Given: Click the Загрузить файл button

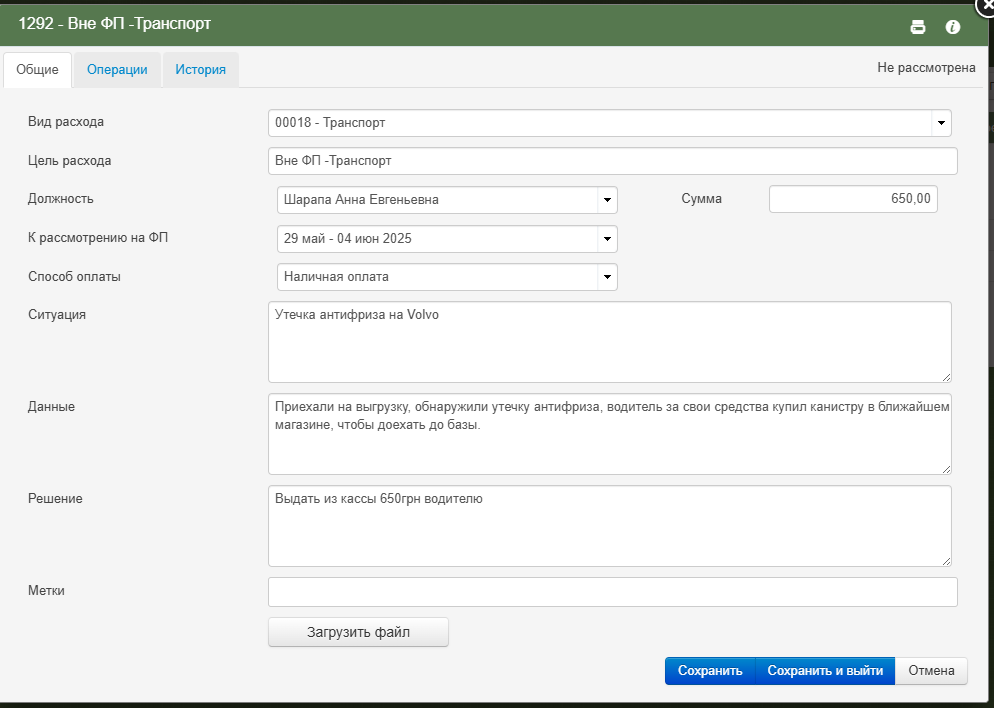Looking at the screenshot, I should (358, 632).
